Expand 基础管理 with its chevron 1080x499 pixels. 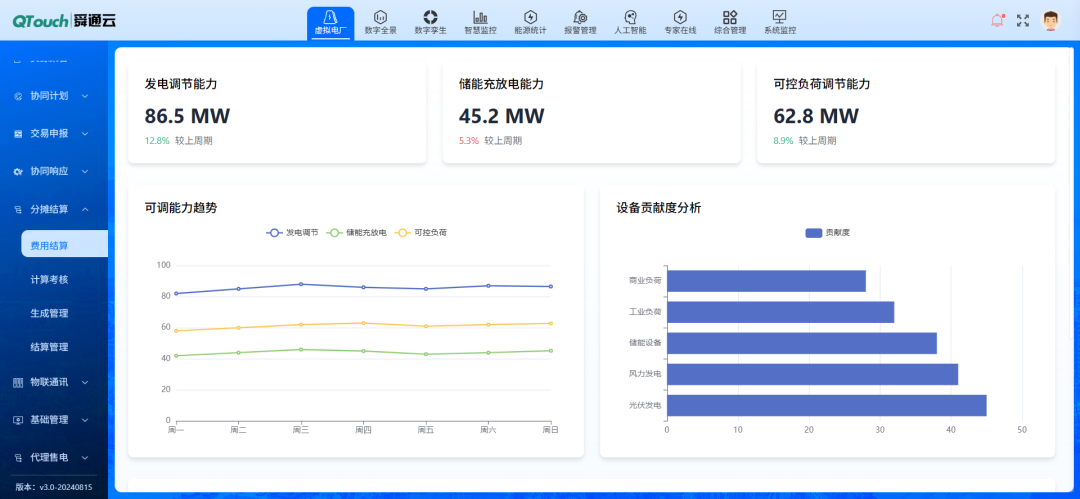pos(85,419)
